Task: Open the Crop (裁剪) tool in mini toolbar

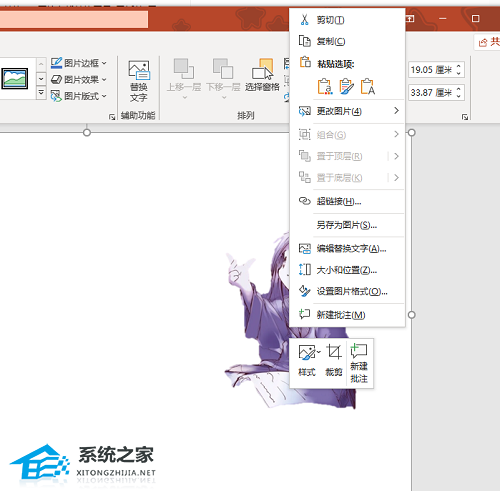Action: click(x=334, y=361)
